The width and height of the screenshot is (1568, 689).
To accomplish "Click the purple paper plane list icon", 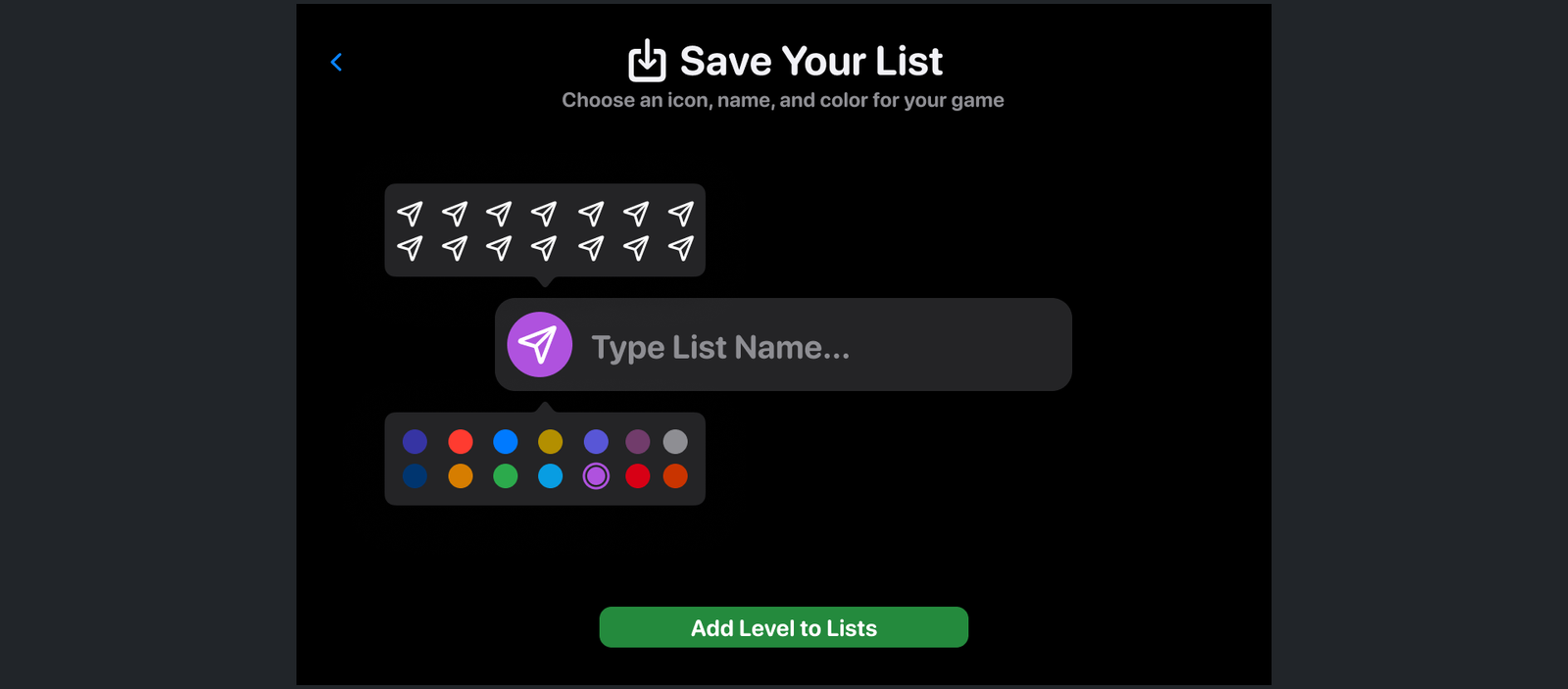I will 539,345.
